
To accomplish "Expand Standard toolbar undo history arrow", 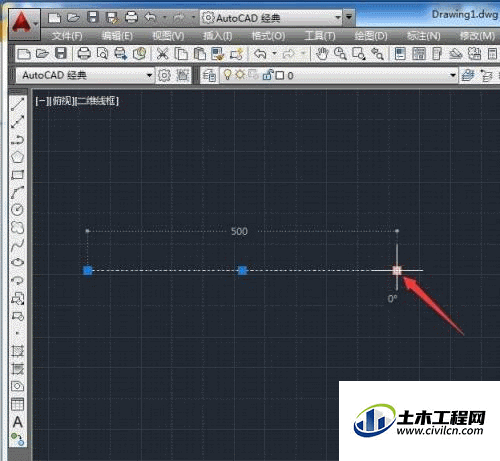I will point(274,53).
